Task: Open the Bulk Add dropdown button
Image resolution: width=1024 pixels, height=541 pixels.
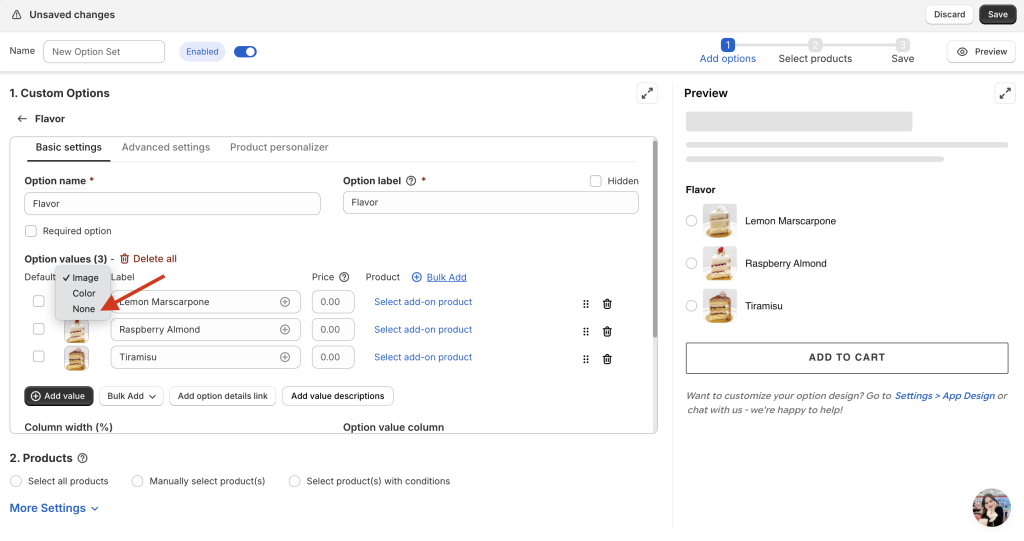Action: 131,396
